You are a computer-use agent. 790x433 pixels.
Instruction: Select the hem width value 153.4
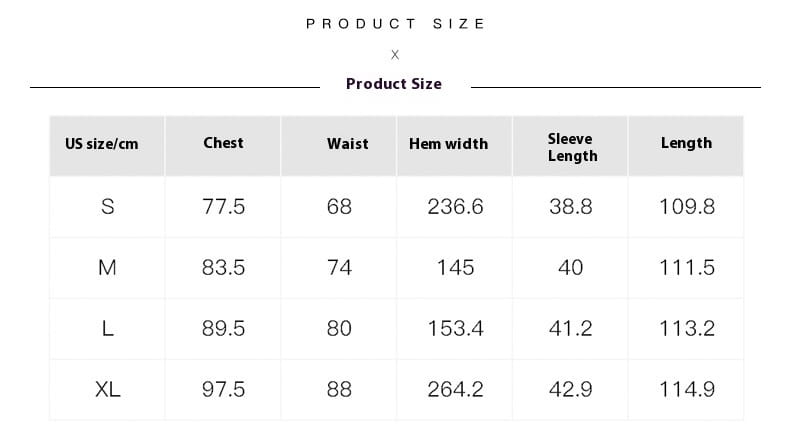coord(455,329)
